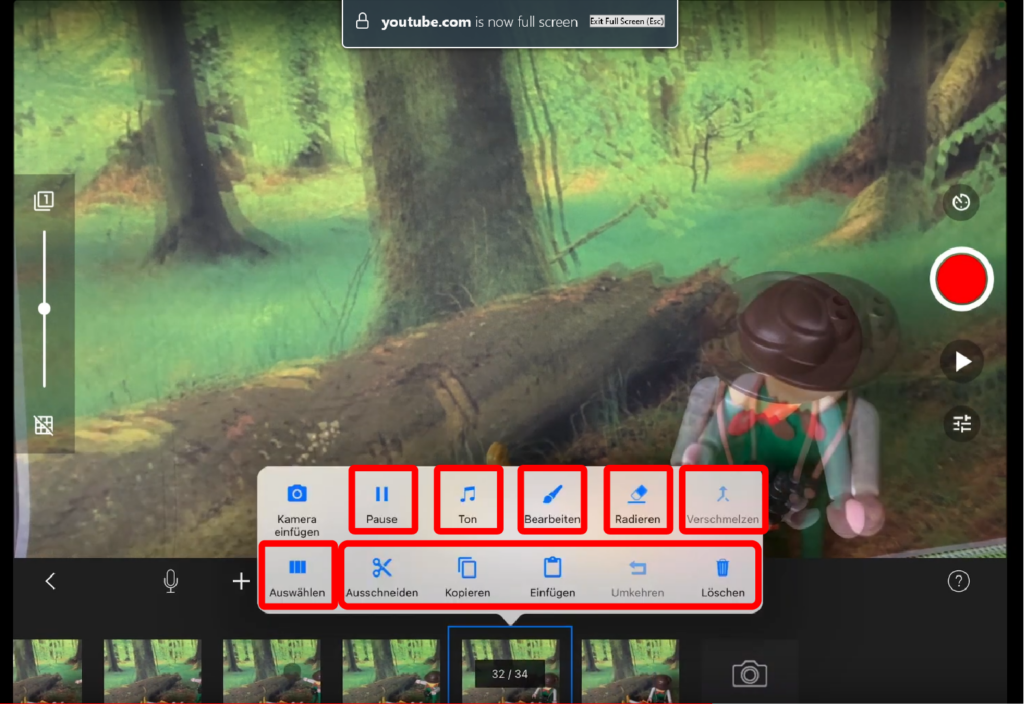Click the microphone to record audio

click(171, 581)
